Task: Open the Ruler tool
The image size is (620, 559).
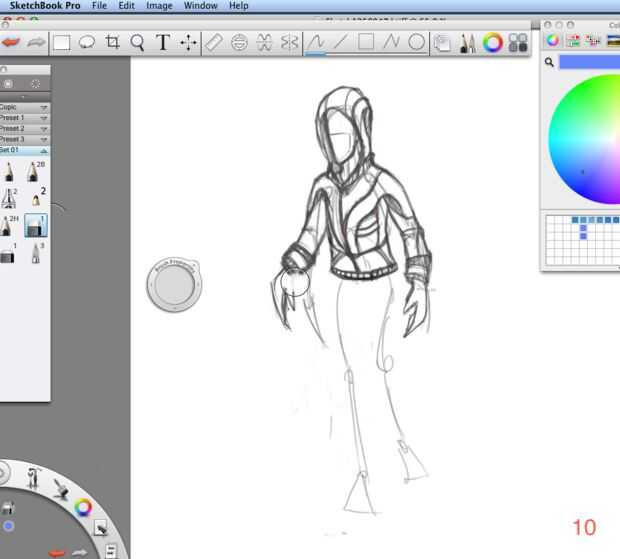Action: [x=213, y=42]
